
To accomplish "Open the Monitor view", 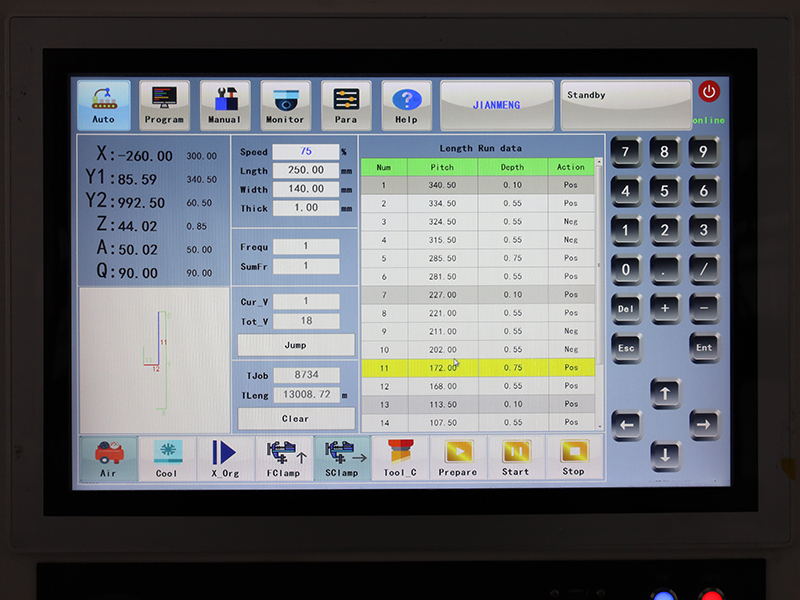I will tap(285, 105).
